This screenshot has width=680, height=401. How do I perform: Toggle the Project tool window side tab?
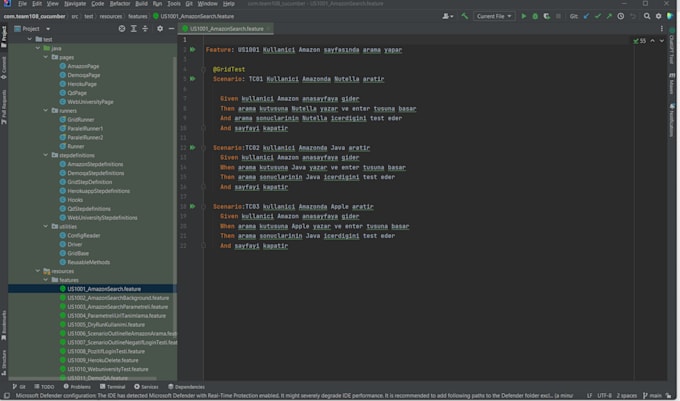tap(4, 36)
